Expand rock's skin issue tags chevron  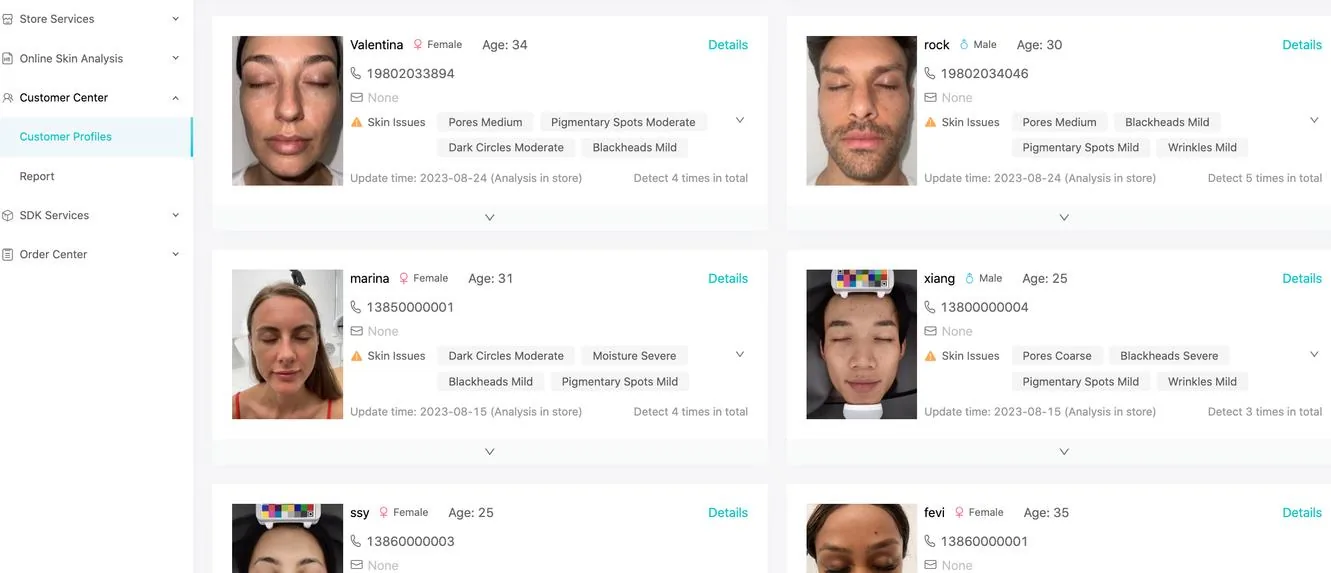pos(1314,120)
